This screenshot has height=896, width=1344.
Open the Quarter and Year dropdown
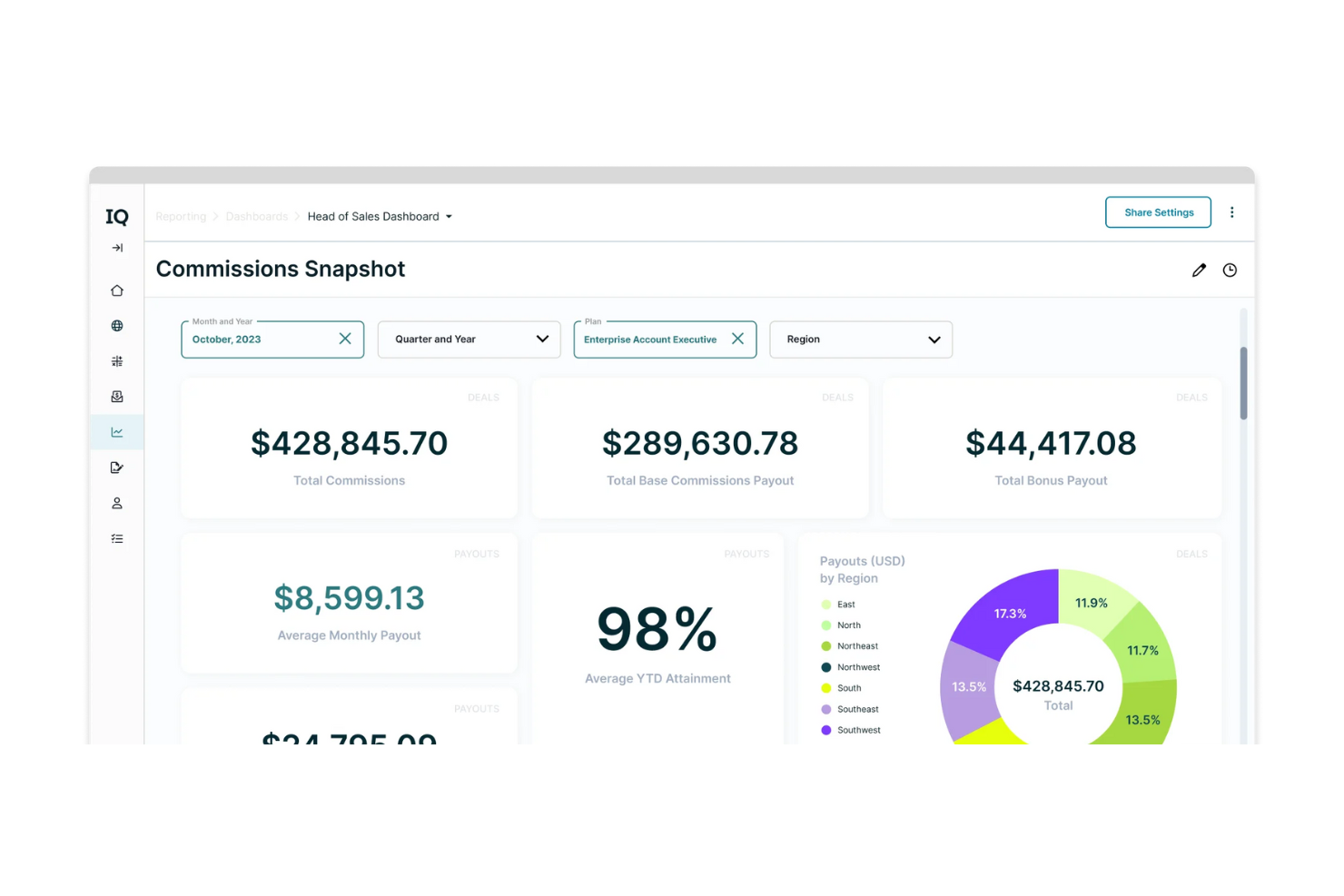coord(542,339)
